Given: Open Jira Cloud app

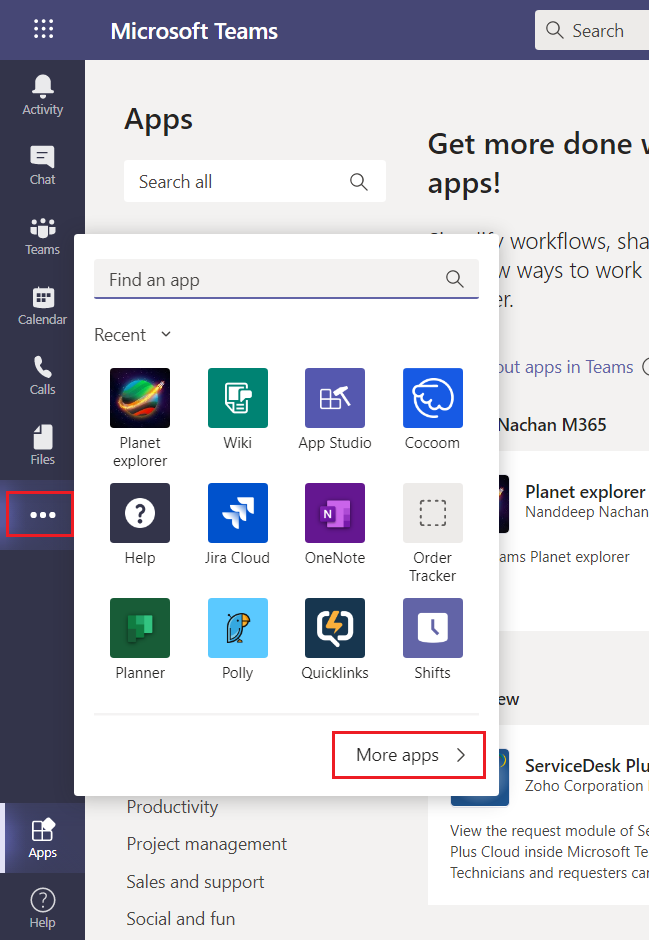Looking at the screenshot, I should pos(237,513).
